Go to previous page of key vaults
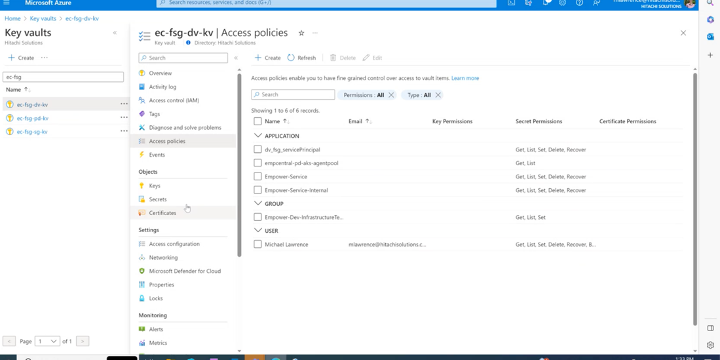The height and width of the screenshot is (360, 720). pyautogui.click(x=9, y=341)
